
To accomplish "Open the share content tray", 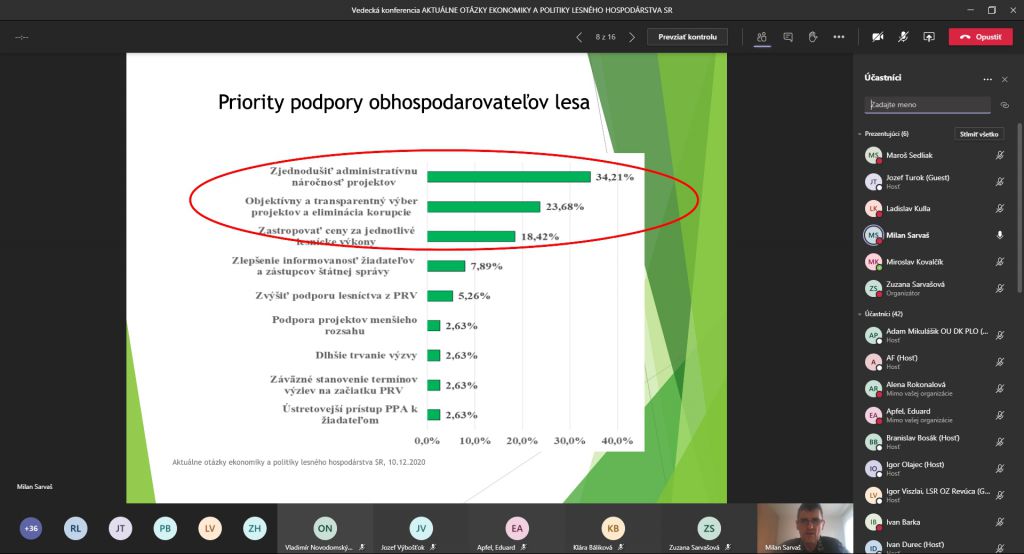I will coord(929,37).
